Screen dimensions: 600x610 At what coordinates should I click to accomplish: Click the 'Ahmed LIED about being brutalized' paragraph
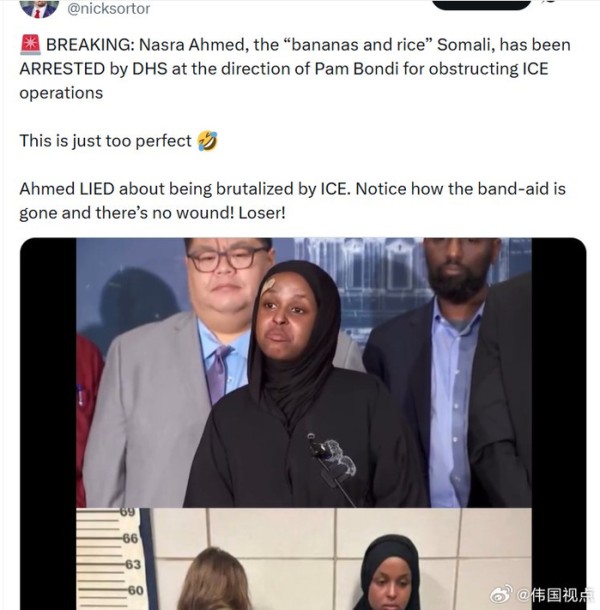[x=293, y=201]
